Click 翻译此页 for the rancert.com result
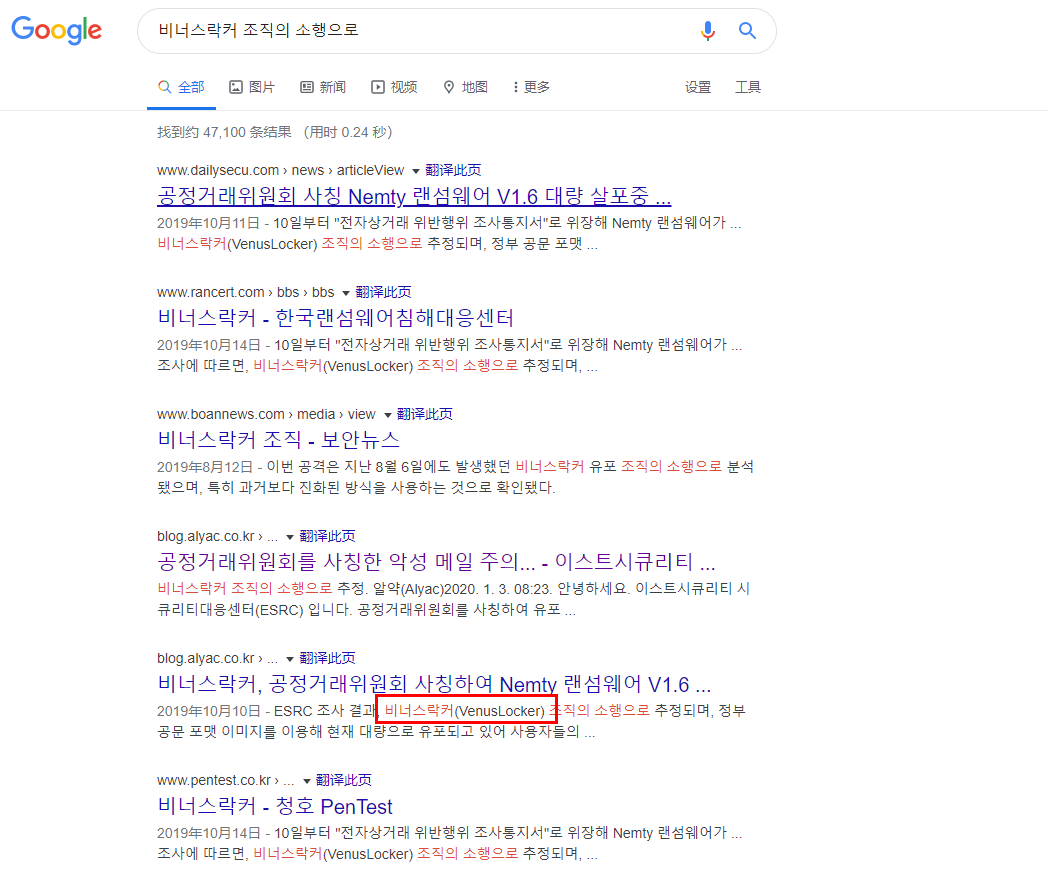Image resolution: width=1048 pixels, height=890 pixels. coord(383,293)
